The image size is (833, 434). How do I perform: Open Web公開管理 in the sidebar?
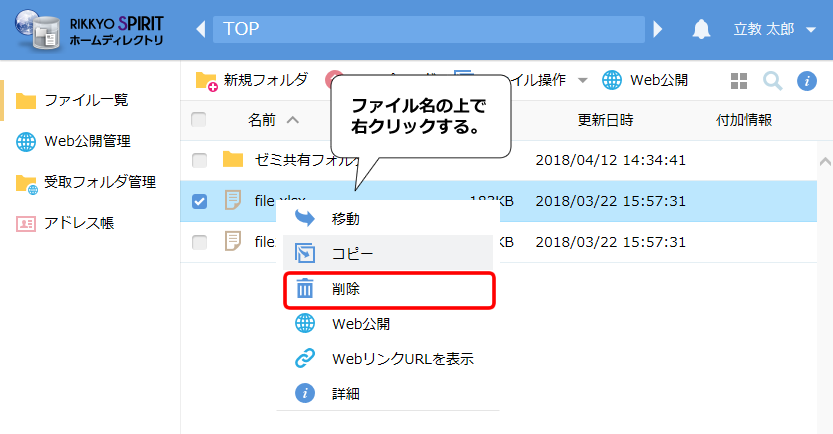(73, 141)
